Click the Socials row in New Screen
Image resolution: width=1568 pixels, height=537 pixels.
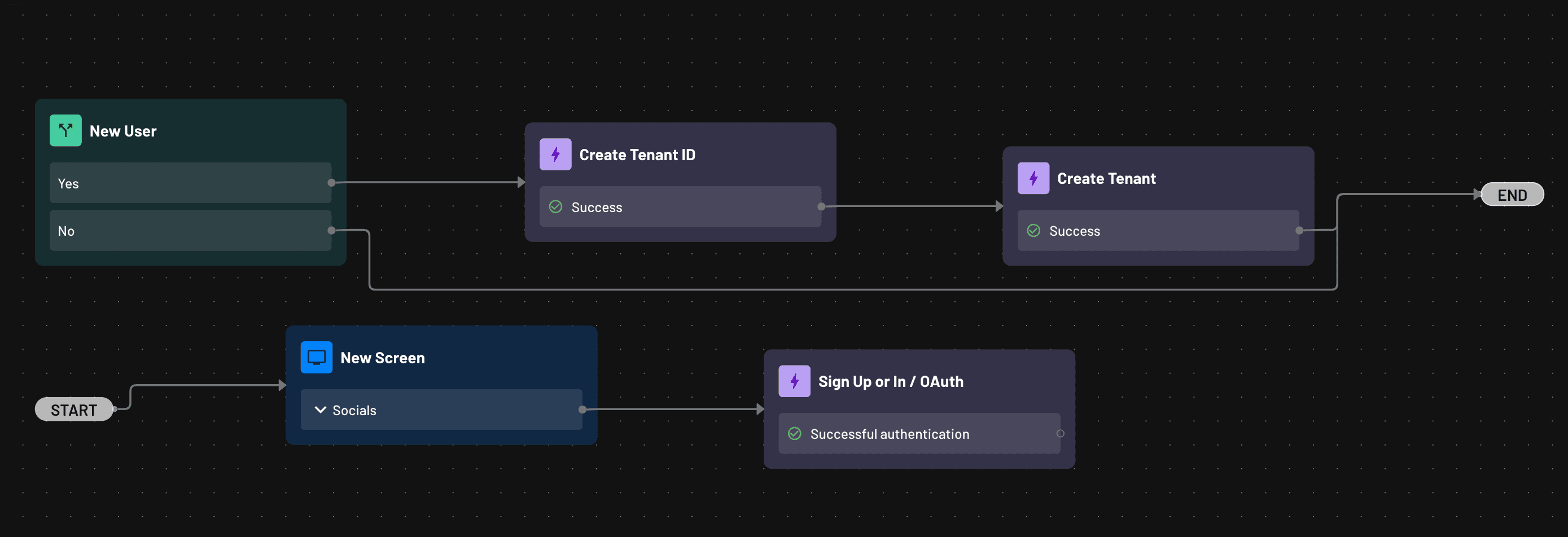coord(441,410)
